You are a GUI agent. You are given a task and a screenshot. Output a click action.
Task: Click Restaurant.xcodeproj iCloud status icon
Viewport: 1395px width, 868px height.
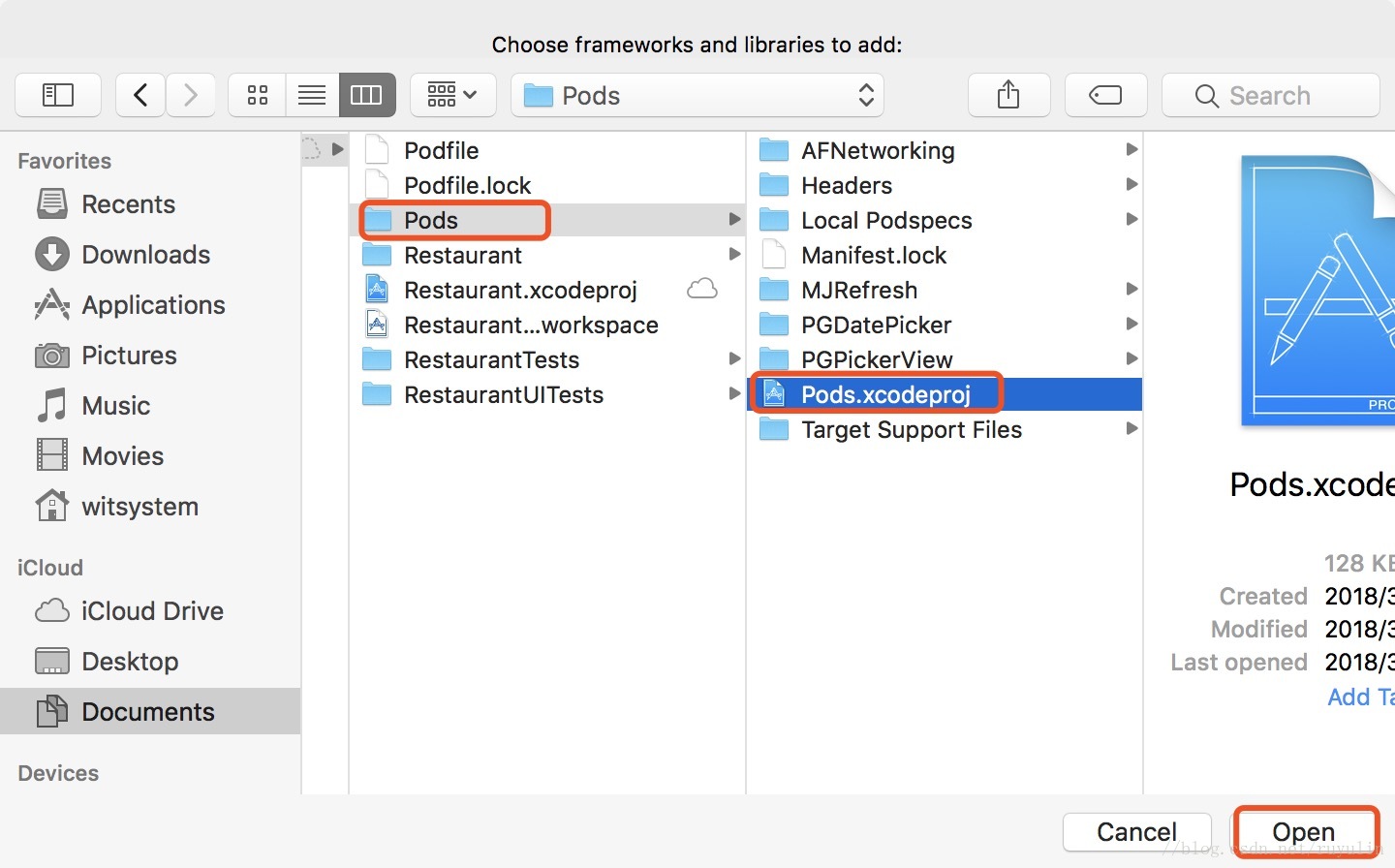702,289
